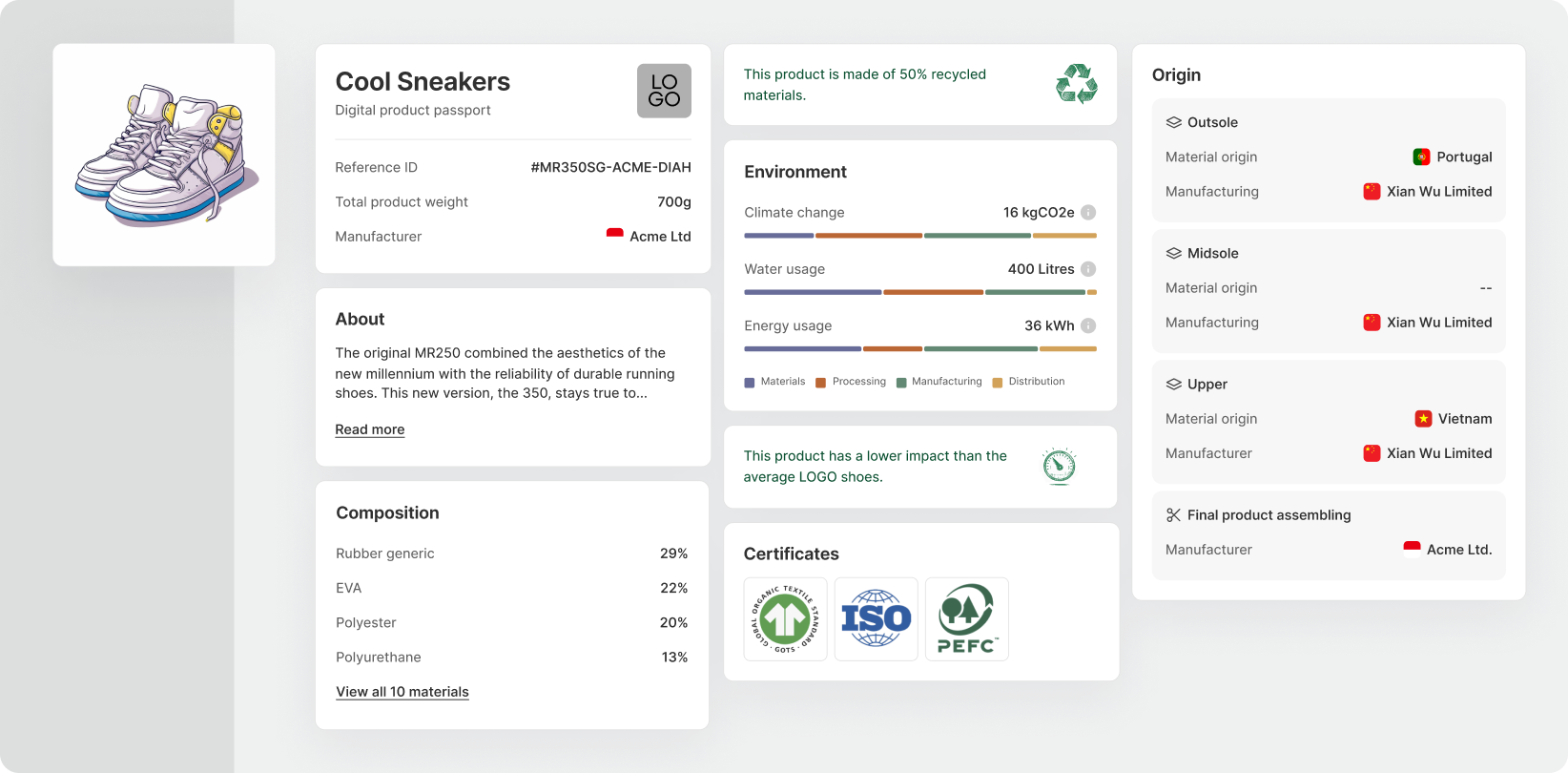The width and height of the screenshot is (1568, 773).
Task: Click the info icon beside Climate change value
Action: coord(1088,213)
